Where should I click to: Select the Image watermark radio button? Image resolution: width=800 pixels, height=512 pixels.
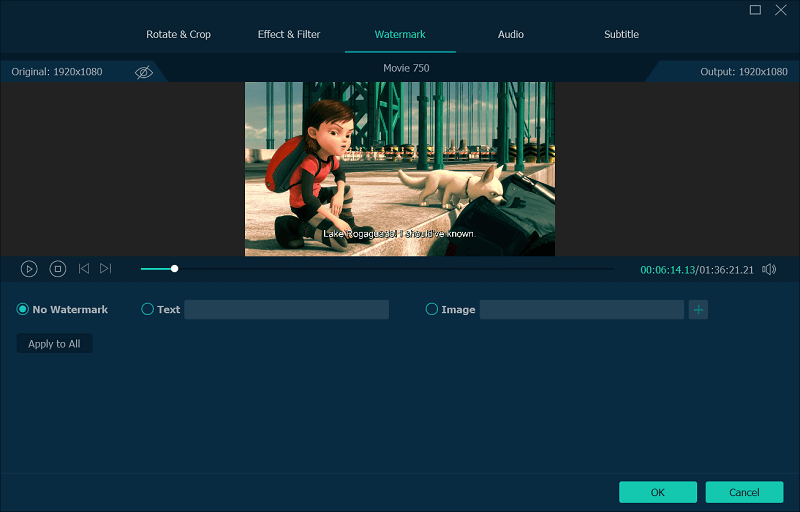[432, 309]
